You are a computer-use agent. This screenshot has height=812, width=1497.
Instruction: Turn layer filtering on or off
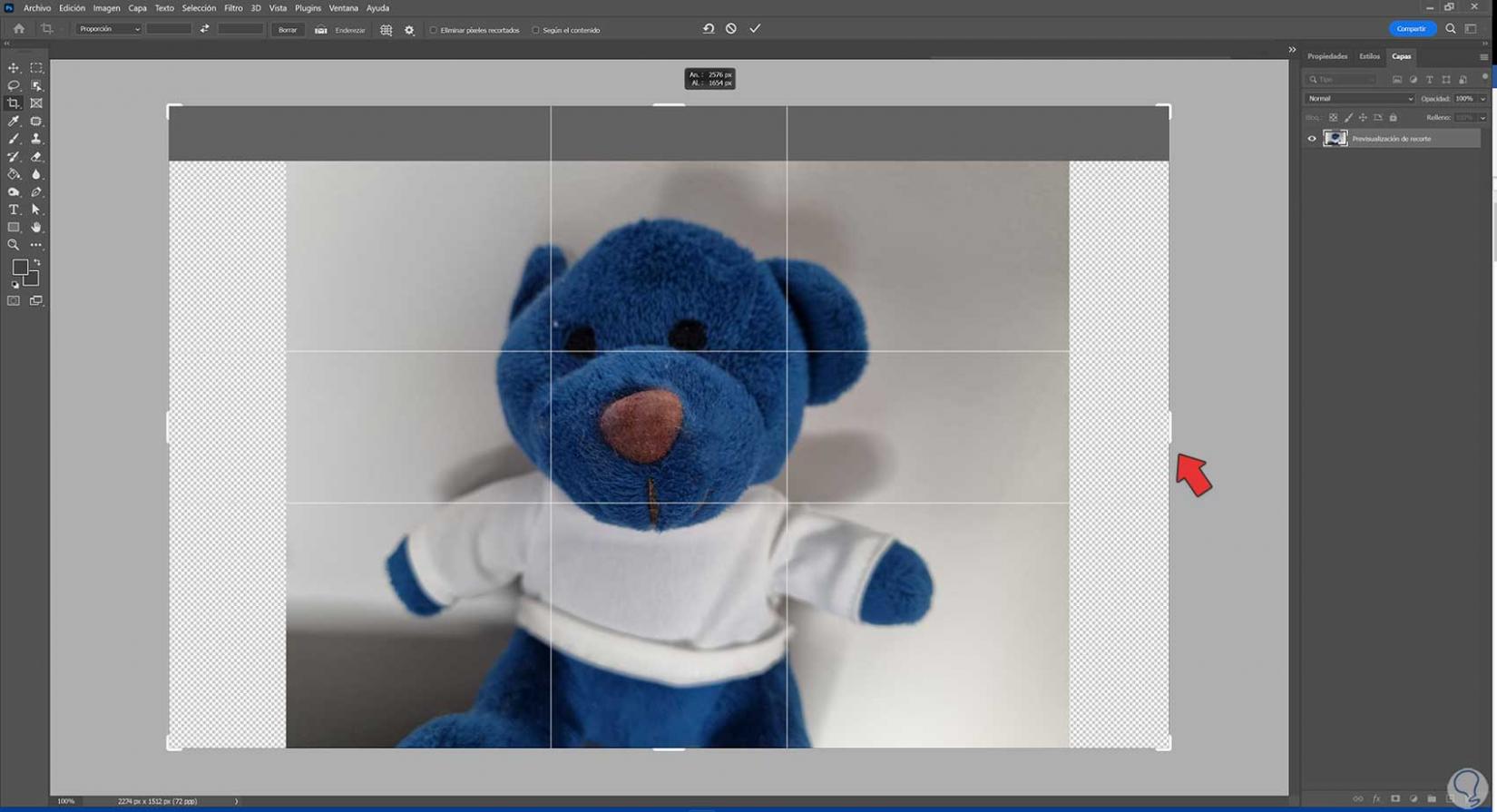1484,77
